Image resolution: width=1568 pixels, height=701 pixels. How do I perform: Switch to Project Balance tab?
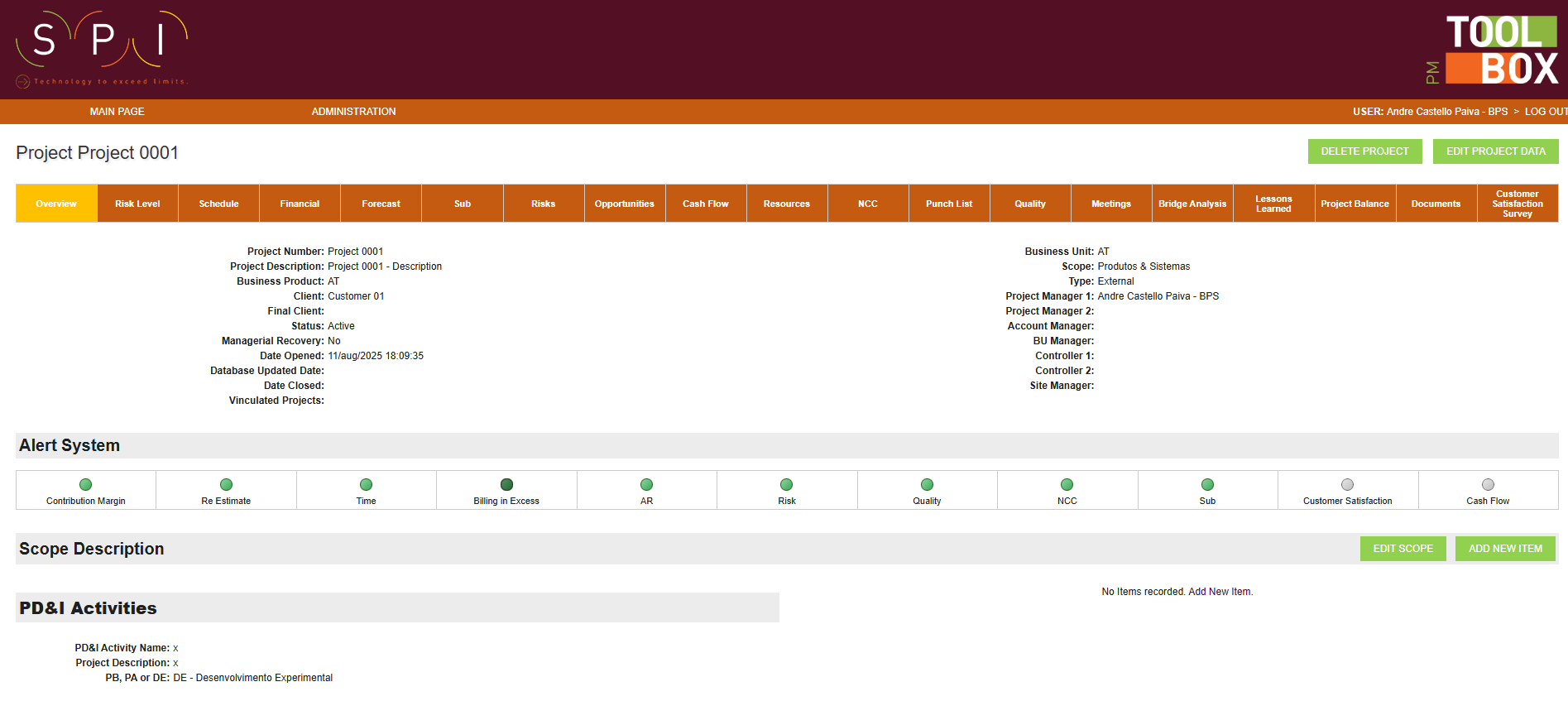[1355, 204]
